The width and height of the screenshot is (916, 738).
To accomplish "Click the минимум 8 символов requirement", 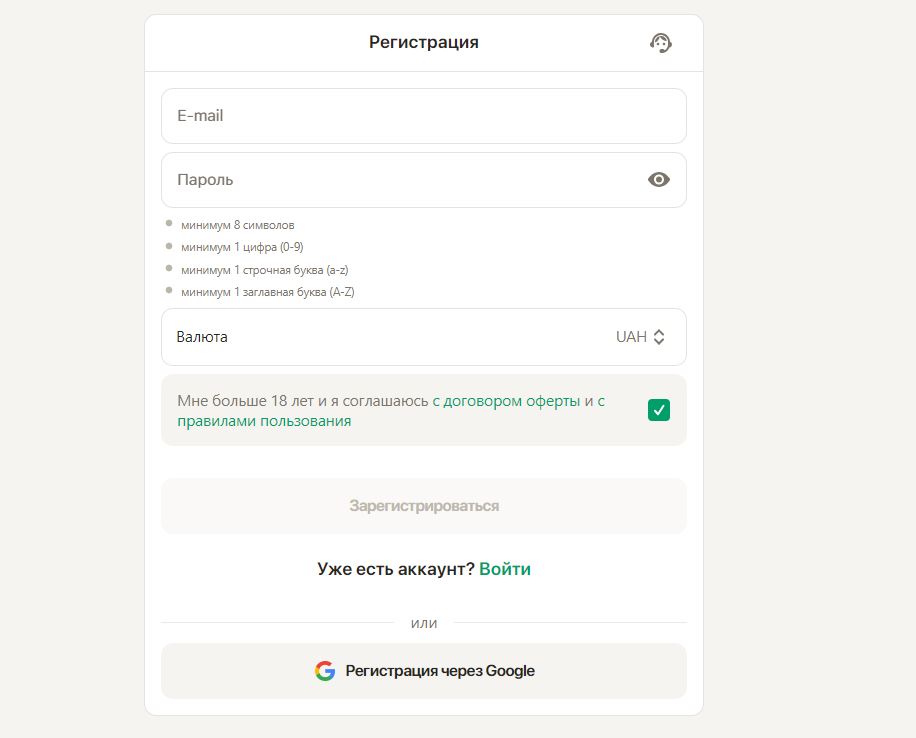I will [237, 225].
